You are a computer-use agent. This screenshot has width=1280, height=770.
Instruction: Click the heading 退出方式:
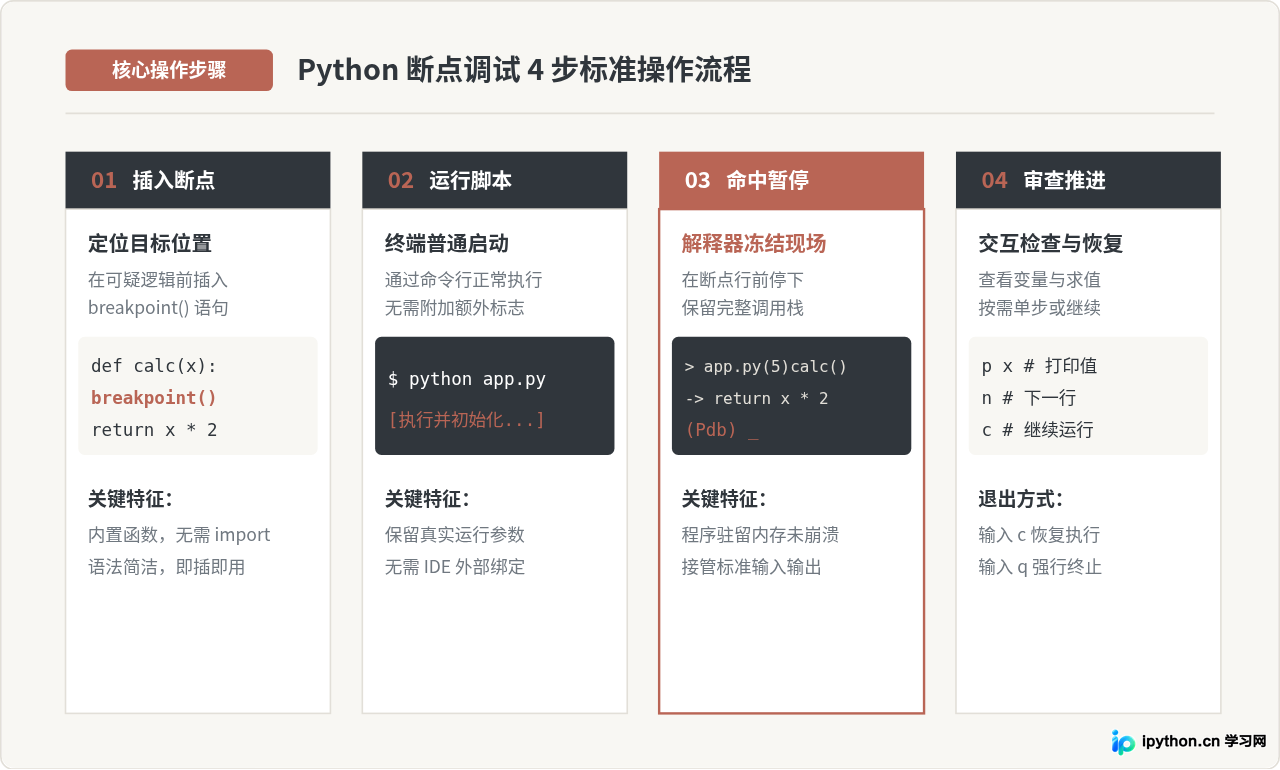pyautogui.click(x=1020, y=499)
